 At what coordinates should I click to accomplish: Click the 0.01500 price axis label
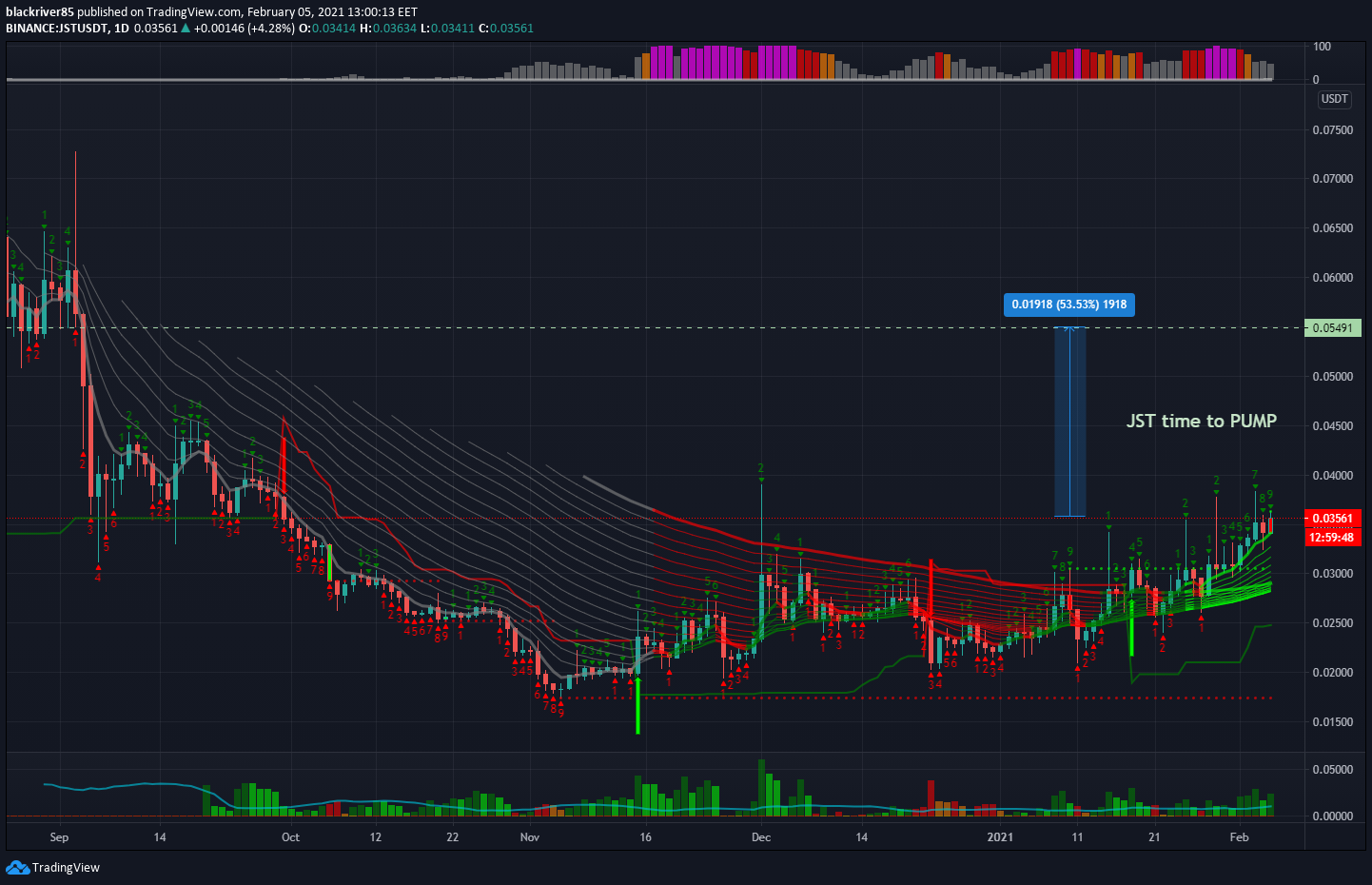[x=1332, y=722]
